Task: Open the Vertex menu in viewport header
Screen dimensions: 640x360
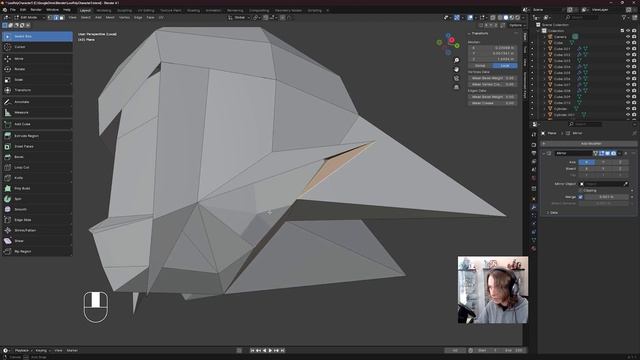Action: point(124,18)
